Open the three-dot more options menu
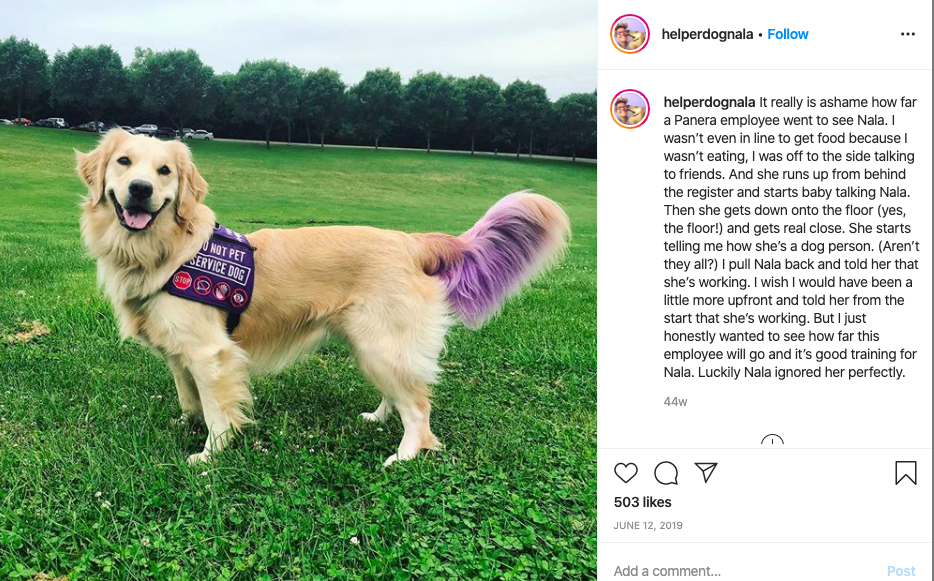This screenshot has width=934, height=581. pyautogui.click(x=907, y=34)
